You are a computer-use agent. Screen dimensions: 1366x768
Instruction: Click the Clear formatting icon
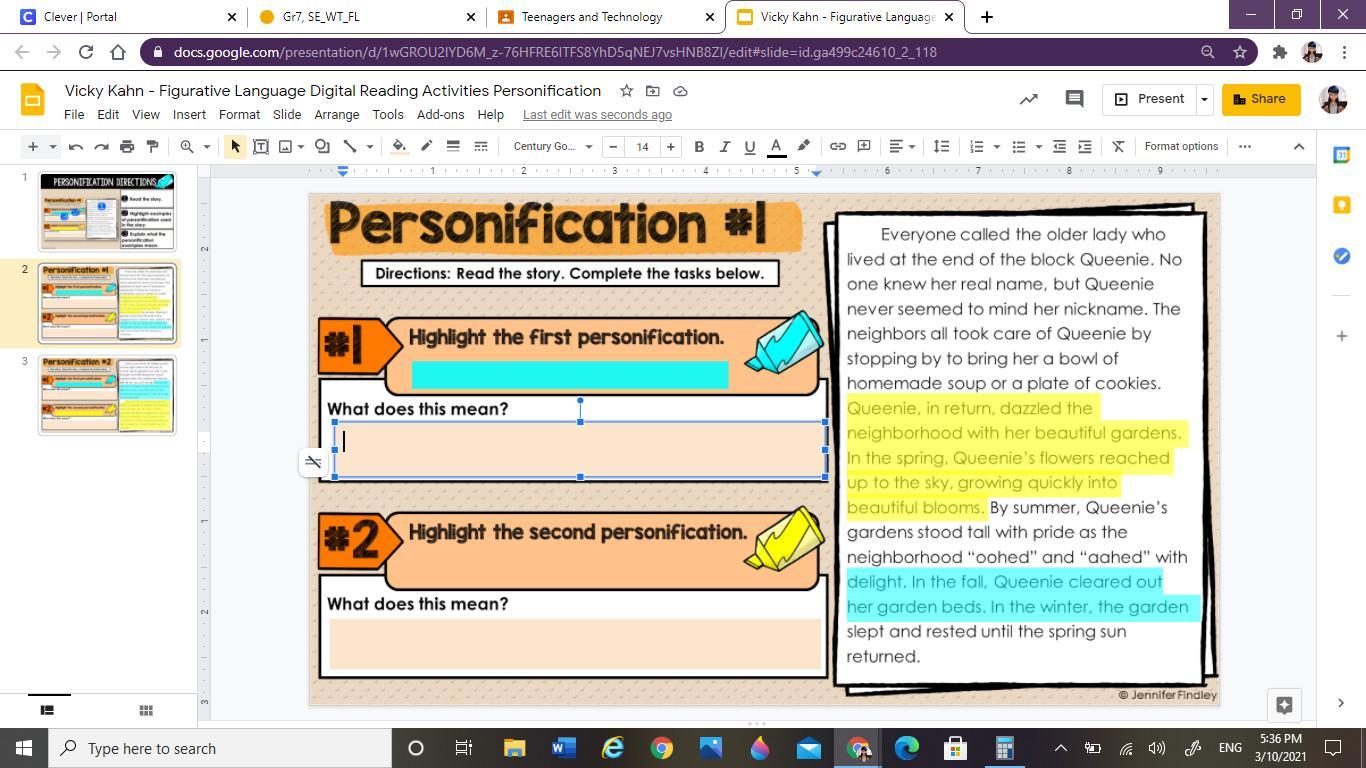pos(1118,146)
